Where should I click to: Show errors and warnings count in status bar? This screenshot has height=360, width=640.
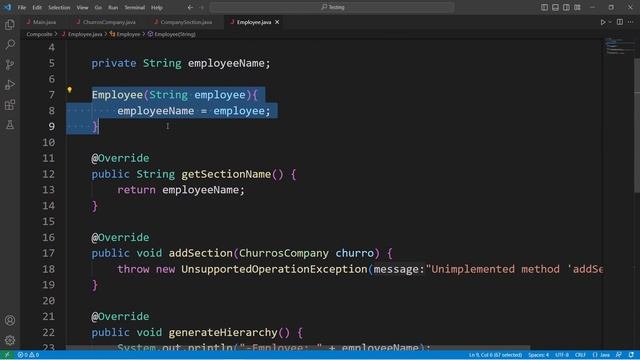pyautogui.click(x=28, y=355)
